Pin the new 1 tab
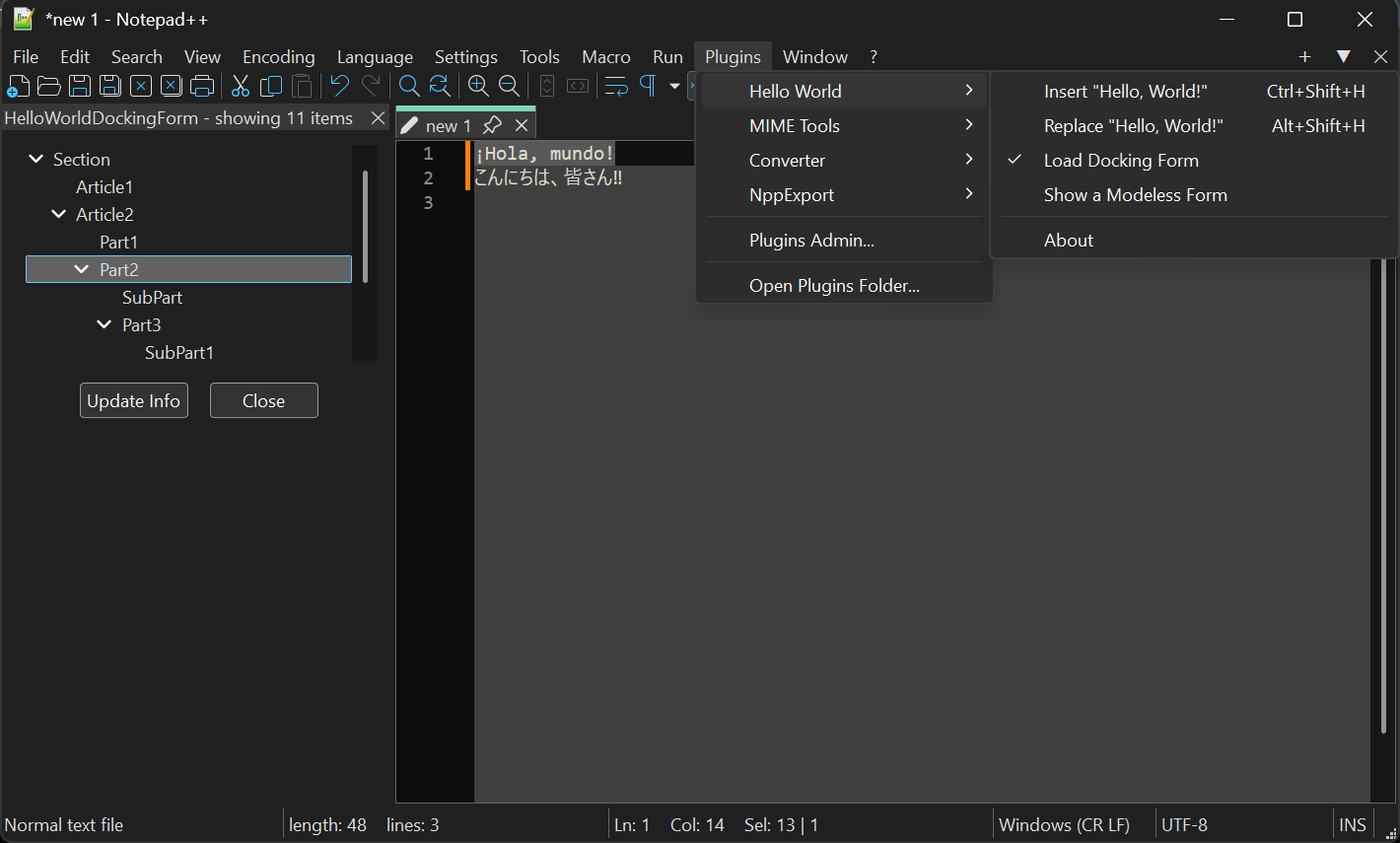The height and width of the screenshot is (843, 1400). point(492,125)
